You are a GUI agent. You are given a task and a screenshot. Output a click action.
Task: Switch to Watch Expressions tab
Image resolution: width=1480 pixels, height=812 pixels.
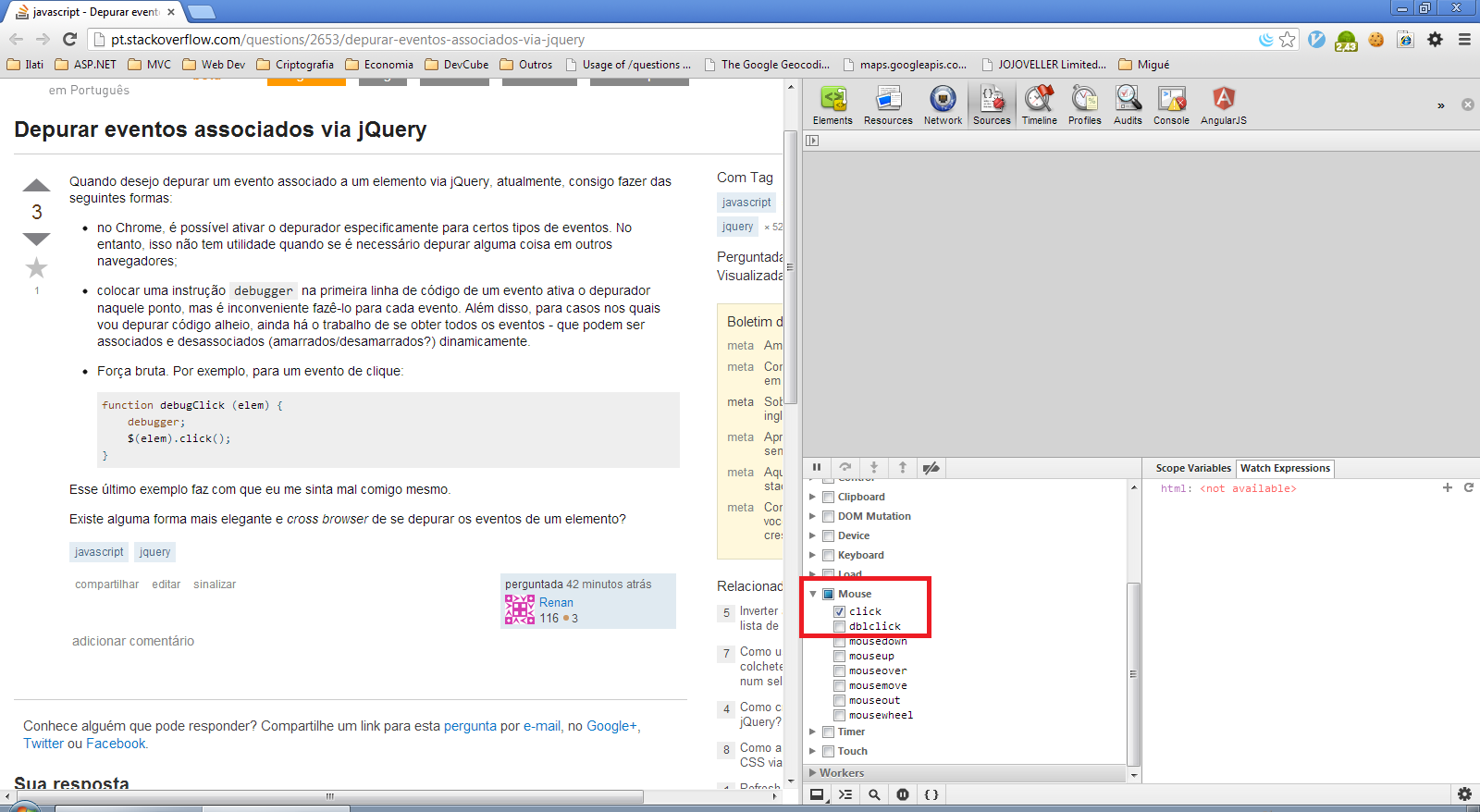pos(1285,468)
